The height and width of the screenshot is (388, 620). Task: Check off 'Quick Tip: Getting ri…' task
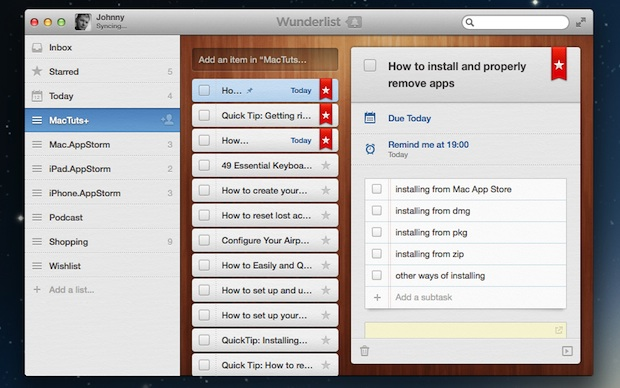click(x=204, y=115)
